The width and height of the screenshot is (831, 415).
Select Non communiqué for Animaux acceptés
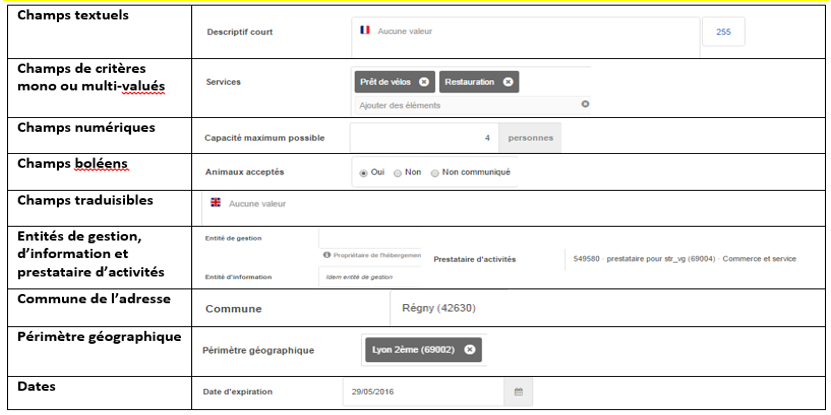(435, 173)
